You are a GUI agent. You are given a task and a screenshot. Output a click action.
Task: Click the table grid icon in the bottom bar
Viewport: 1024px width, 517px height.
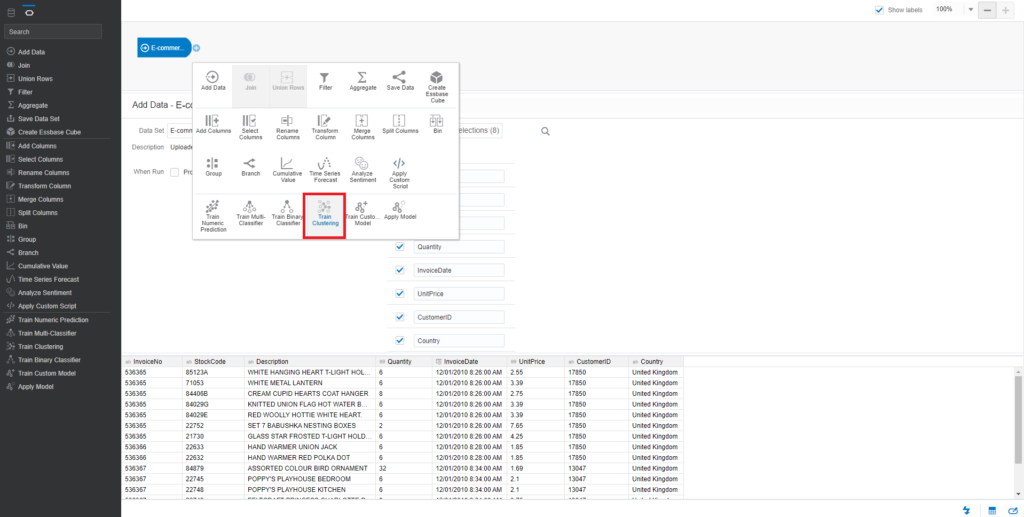[x=991, y=510]
